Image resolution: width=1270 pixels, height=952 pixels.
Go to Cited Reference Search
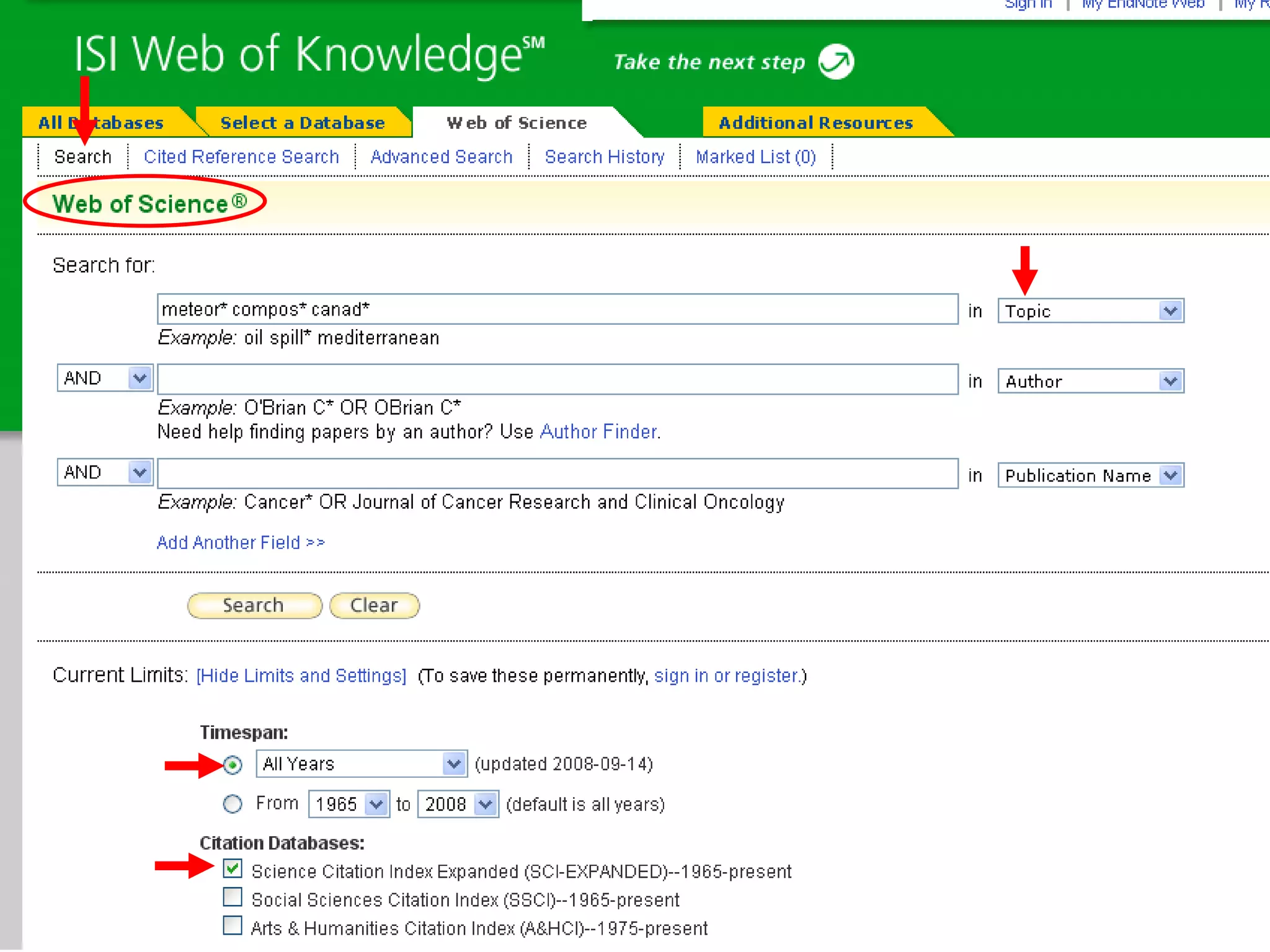(x=241, y=157)
